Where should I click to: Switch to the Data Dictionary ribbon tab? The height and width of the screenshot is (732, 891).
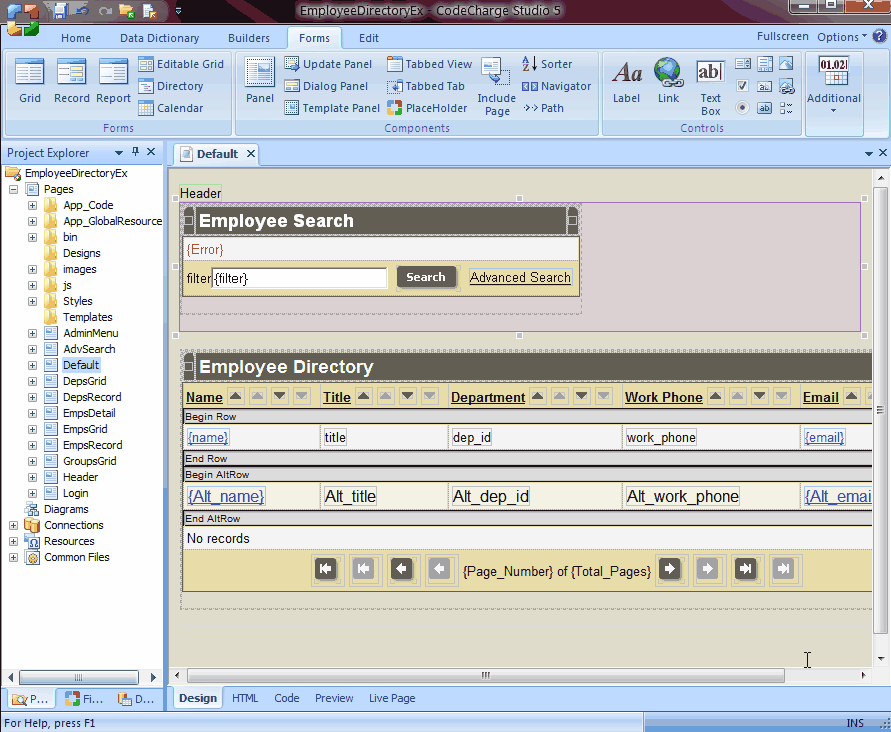159,38
